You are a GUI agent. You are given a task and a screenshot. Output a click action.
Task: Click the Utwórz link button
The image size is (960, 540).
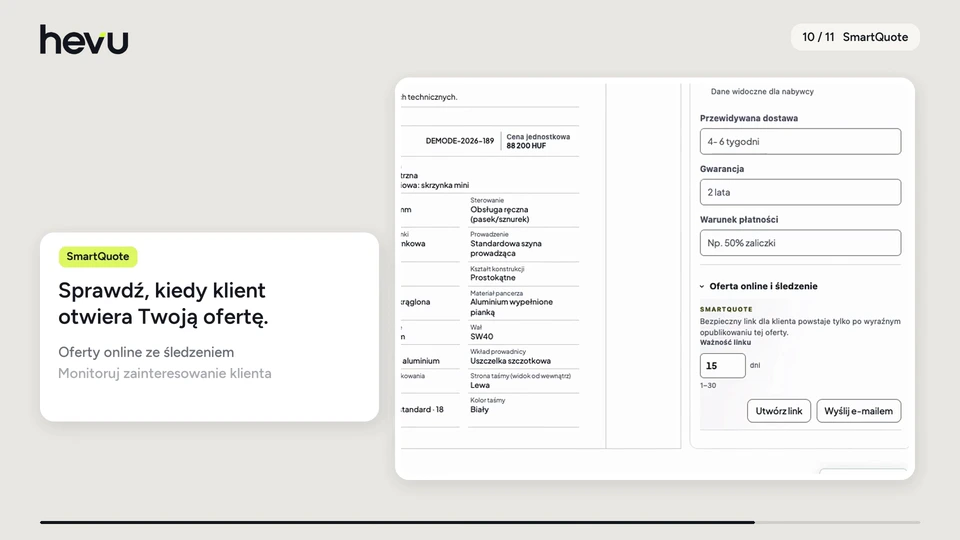pos(779,411)
